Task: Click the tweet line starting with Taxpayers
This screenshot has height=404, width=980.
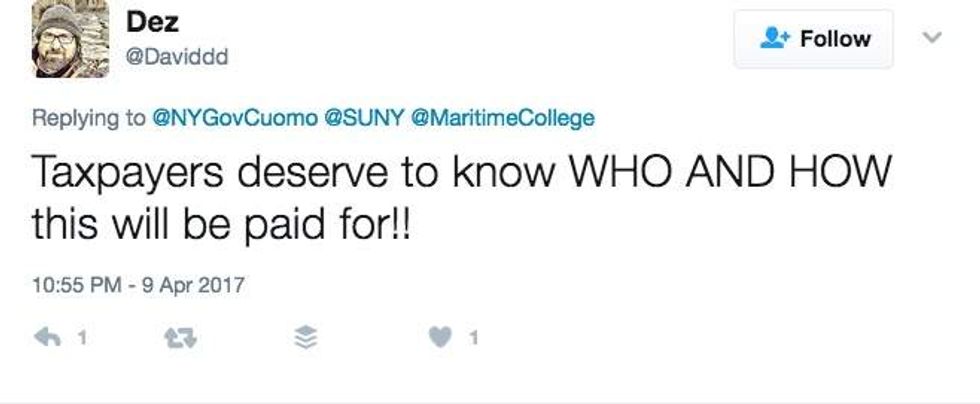Action: 460,172
